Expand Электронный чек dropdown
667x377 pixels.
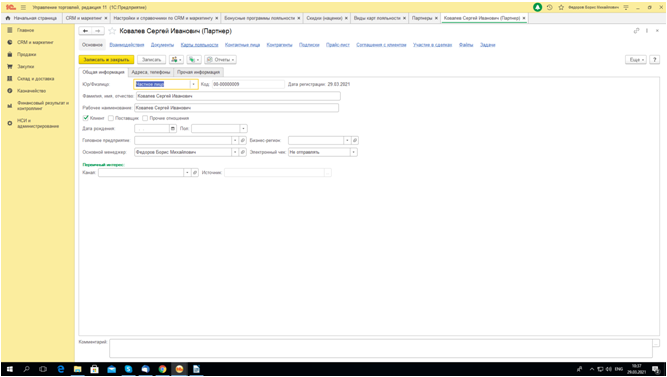coord(354,152)
